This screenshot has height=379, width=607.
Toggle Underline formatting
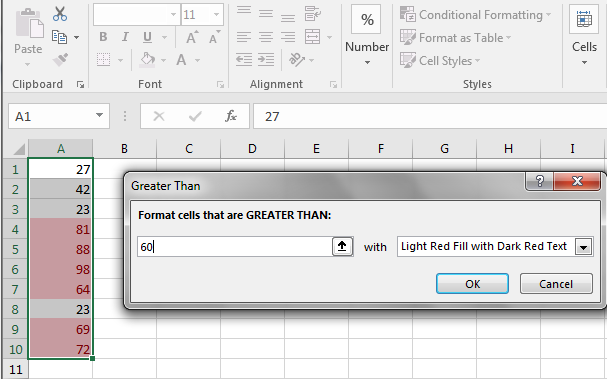pyautogui.click(x=147, y=37)
